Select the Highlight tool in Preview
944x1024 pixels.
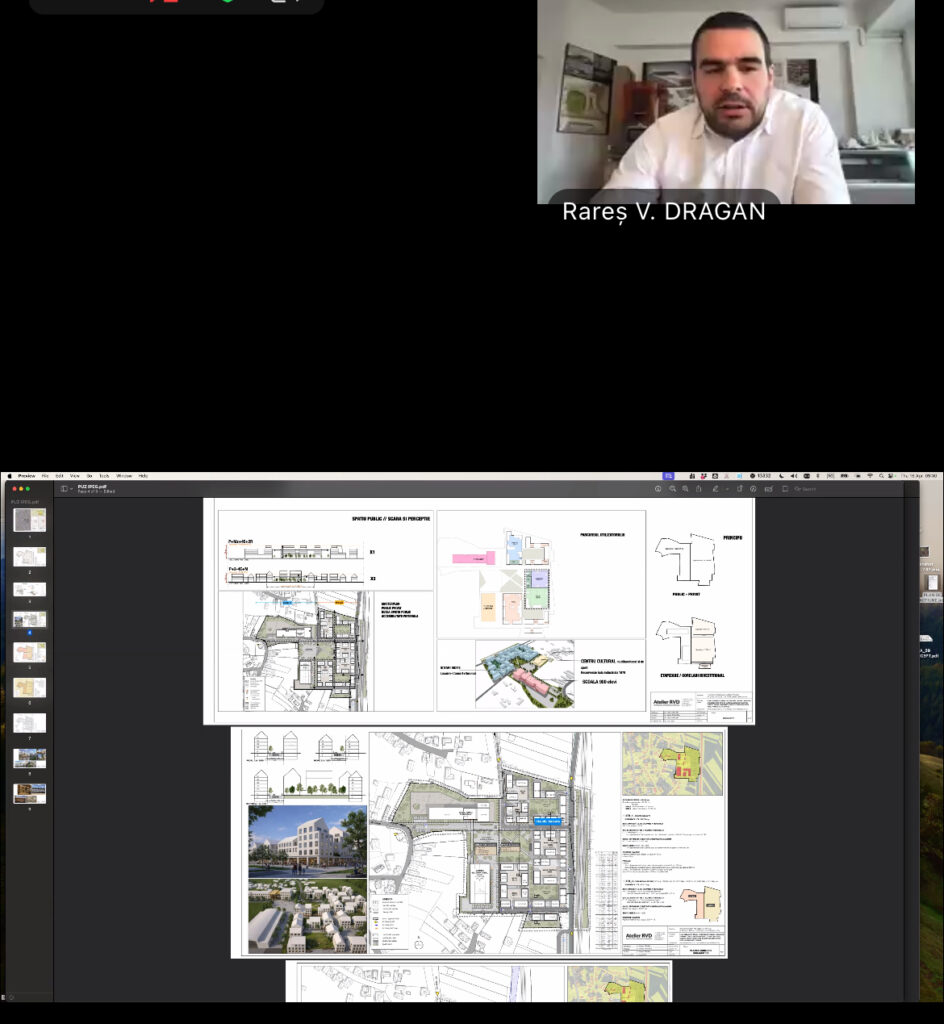coord(716,489)
